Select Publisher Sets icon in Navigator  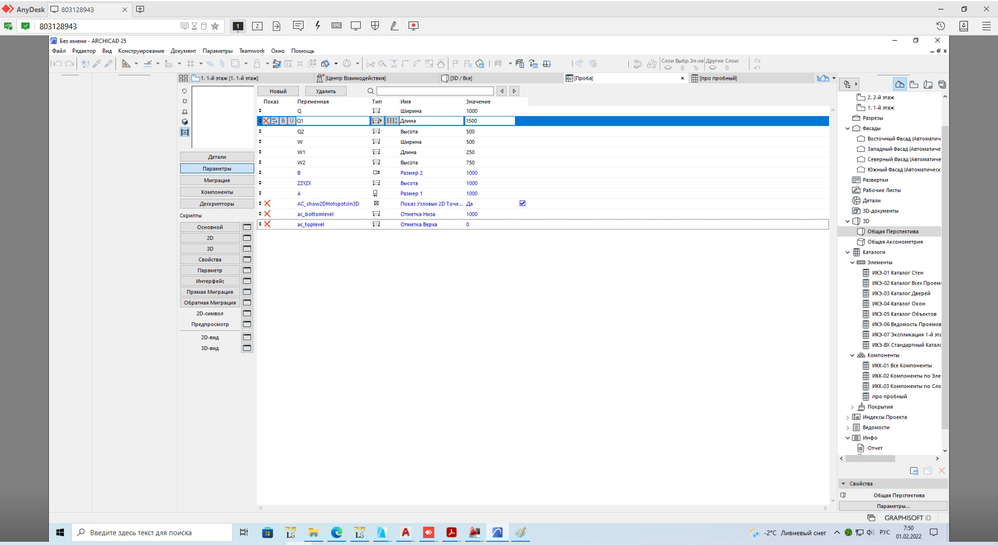pos(941,84)
